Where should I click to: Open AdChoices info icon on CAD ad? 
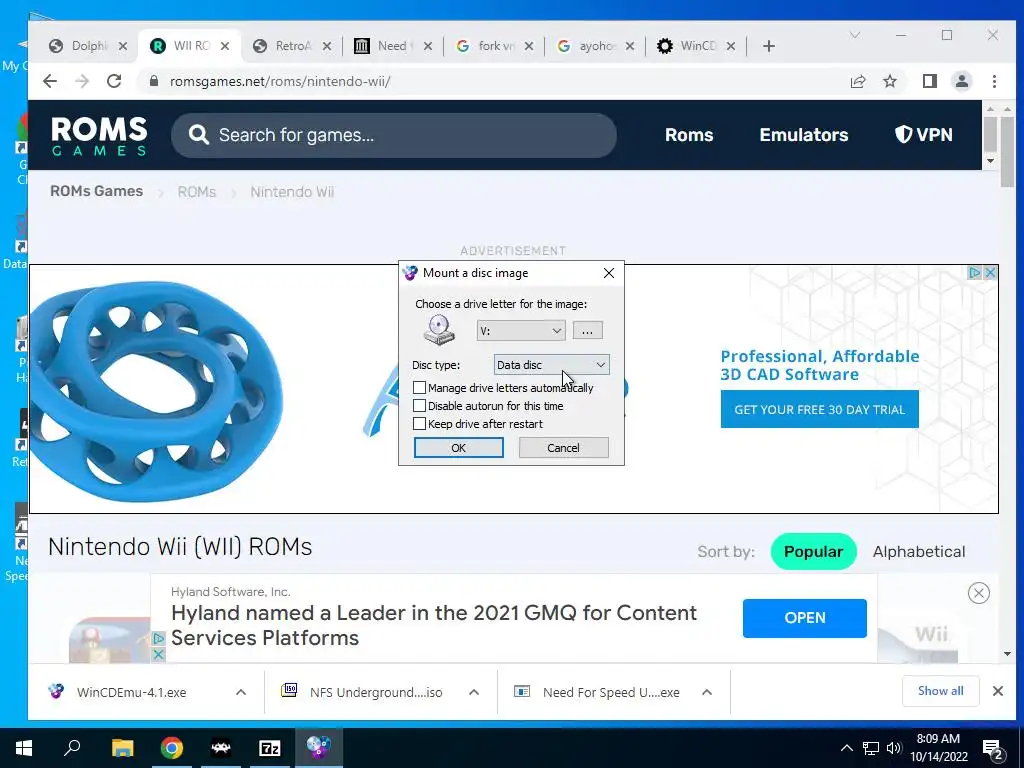coord(975,272)
